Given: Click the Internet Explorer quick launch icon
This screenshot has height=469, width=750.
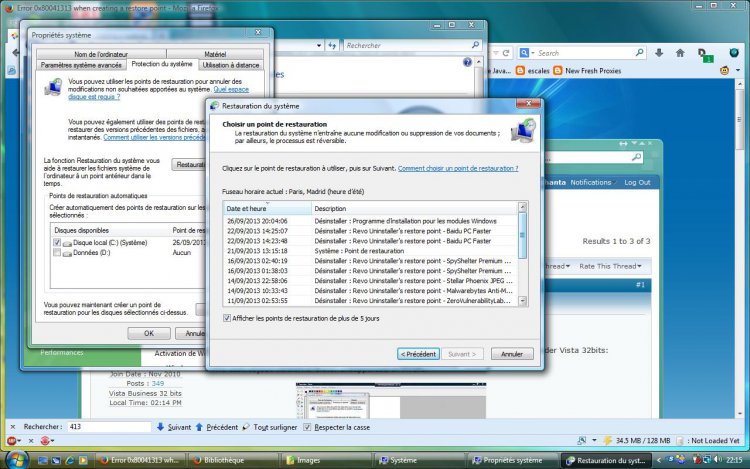Looking at the screenshot, I should coord(69,460).
